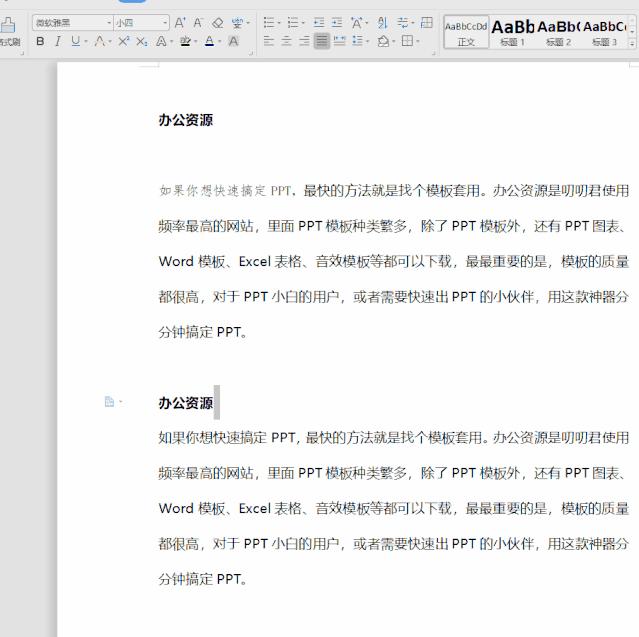Click the table icon at the paragraph group's top right
The height and width of the screenshot is (637, 639).
426,22
